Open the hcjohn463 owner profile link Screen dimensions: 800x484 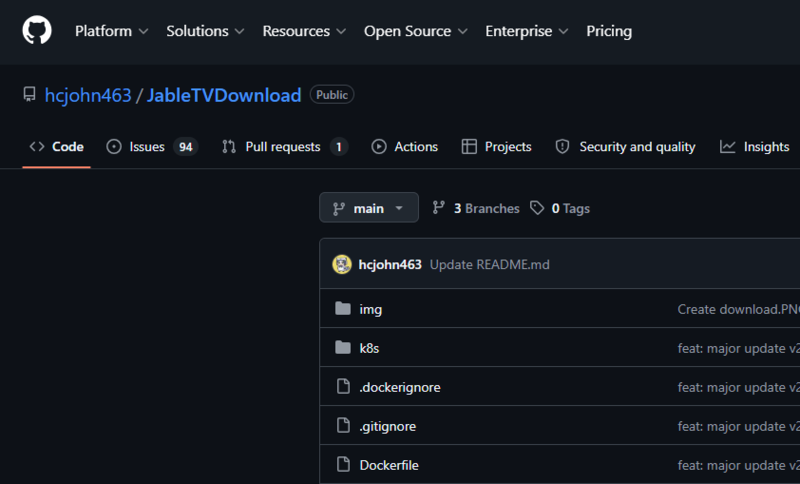click(88, 95)
